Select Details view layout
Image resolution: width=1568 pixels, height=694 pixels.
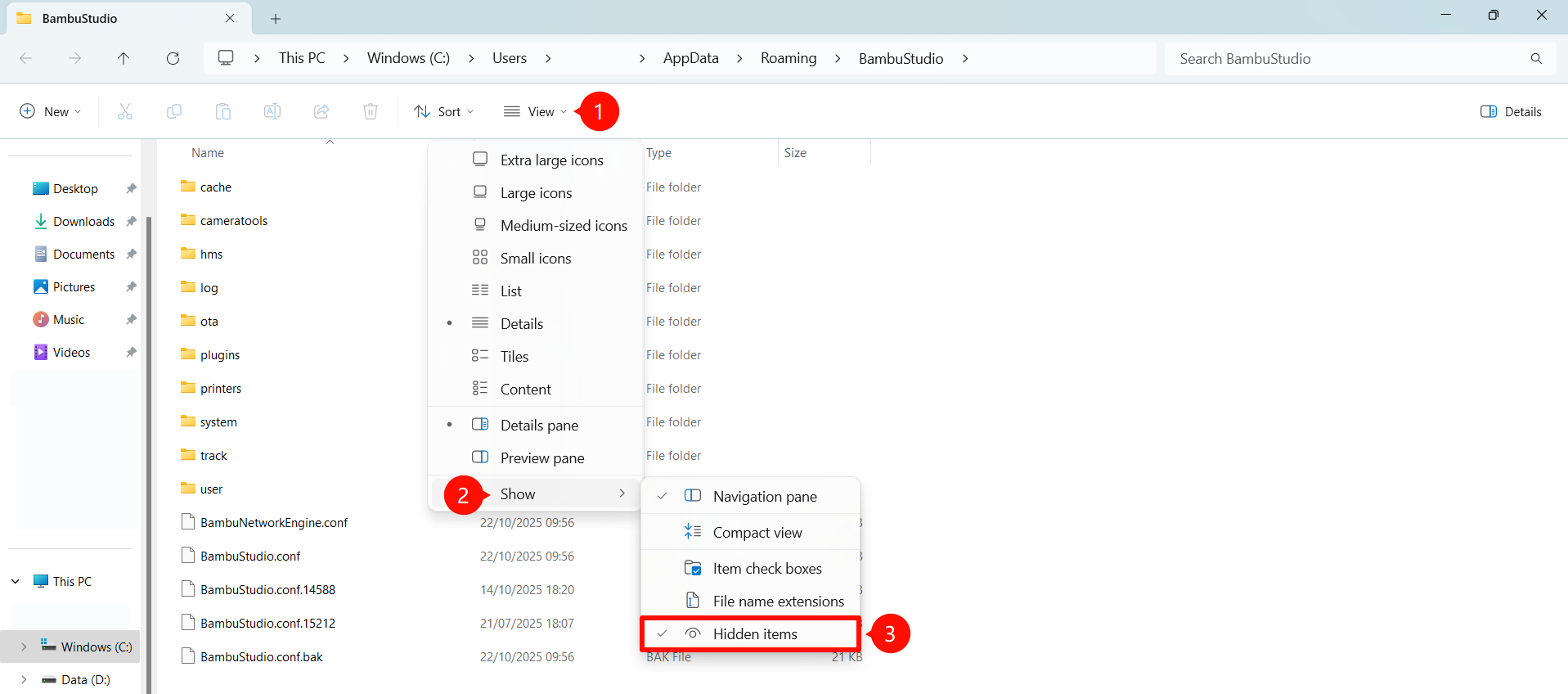pos(535,323)
